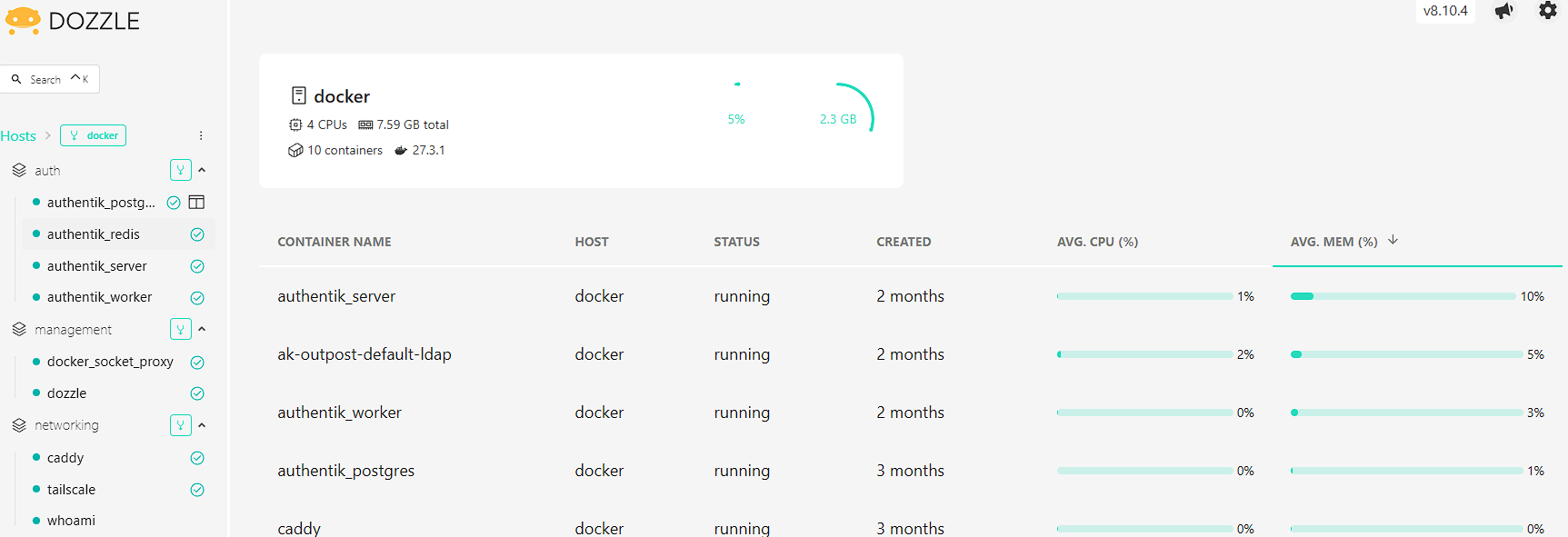Click health check icon for caddy
The width and height of the screenshot is (1568, 537).
click(x=197, y=458)
